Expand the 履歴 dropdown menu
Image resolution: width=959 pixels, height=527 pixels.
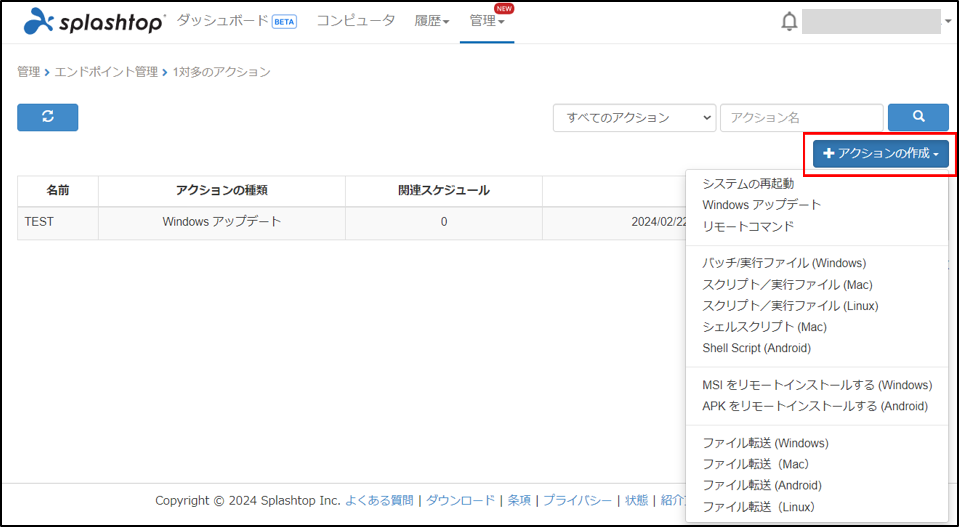[x=432, y=21]
